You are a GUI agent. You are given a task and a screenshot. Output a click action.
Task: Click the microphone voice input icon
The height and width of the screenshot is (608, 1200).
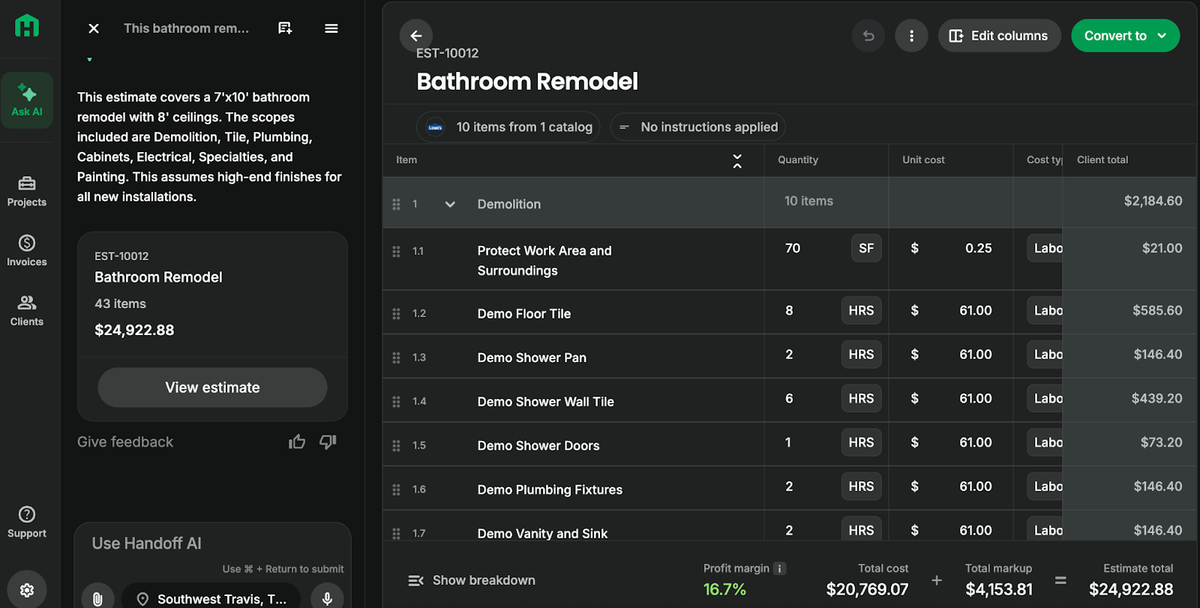[x=326, y=598]
